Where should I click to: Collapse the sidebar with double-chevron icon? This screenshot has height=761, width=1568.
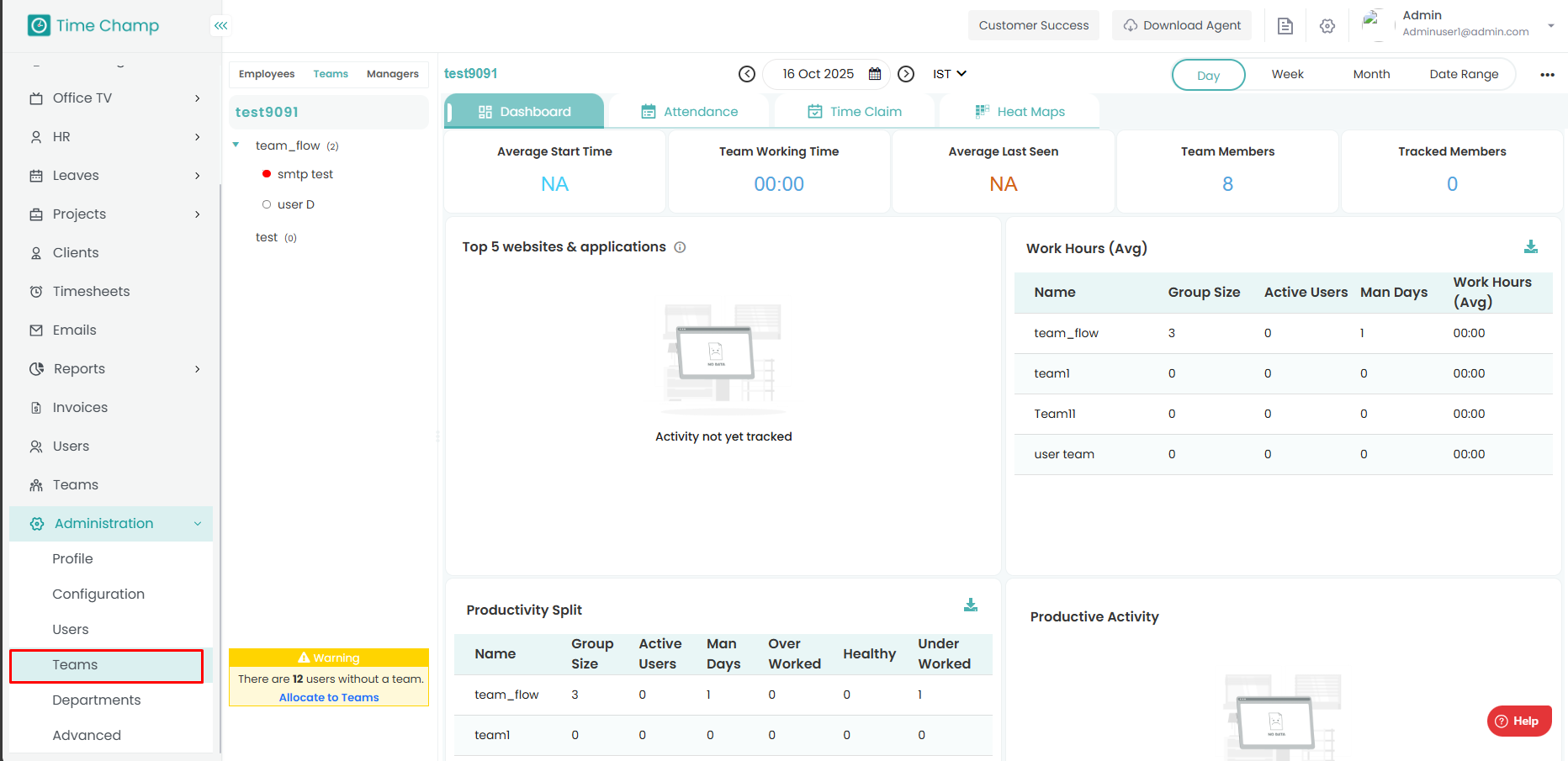click(x=220, y=25)
